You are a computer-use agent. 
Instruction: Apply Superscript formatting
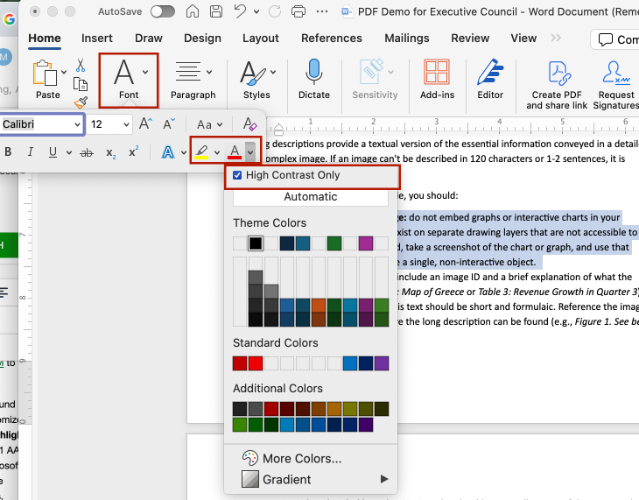coord(133,152)
